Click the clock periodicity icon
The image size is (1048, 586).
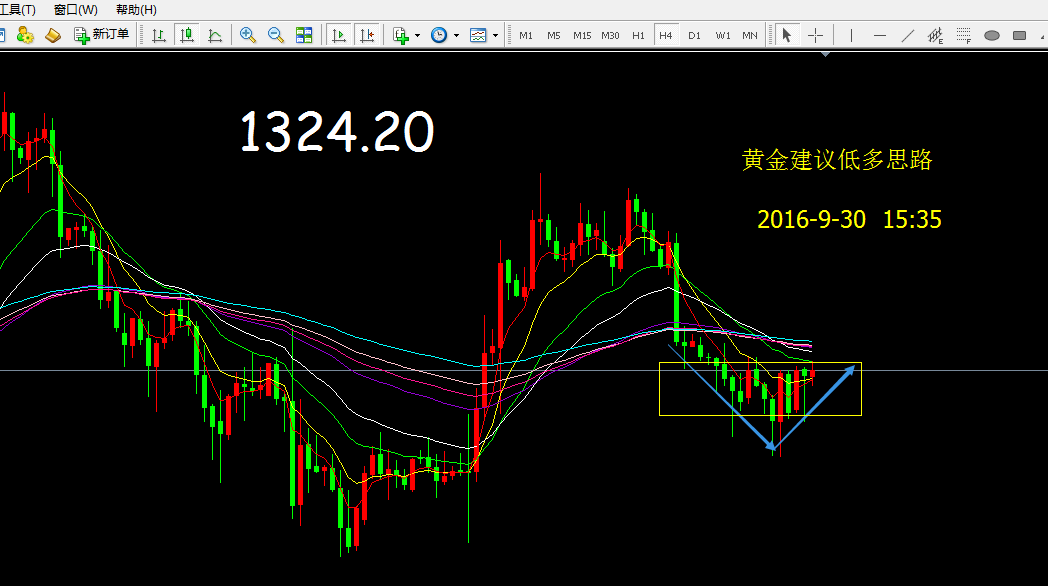coord(439,35)
